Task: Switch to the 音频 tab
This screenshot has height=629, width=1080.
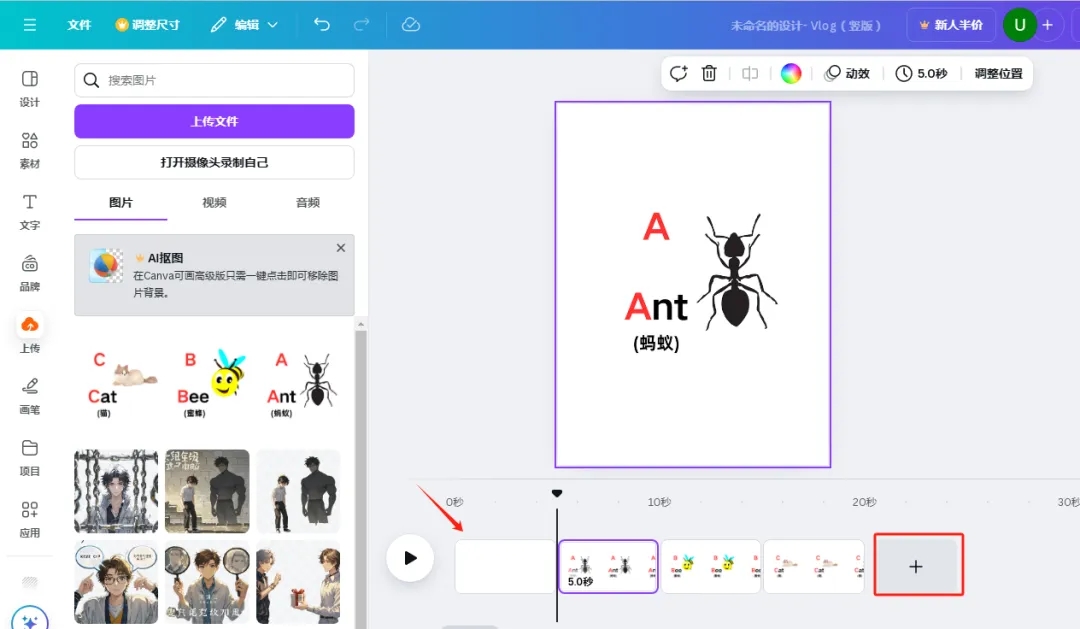Action: 308,202
